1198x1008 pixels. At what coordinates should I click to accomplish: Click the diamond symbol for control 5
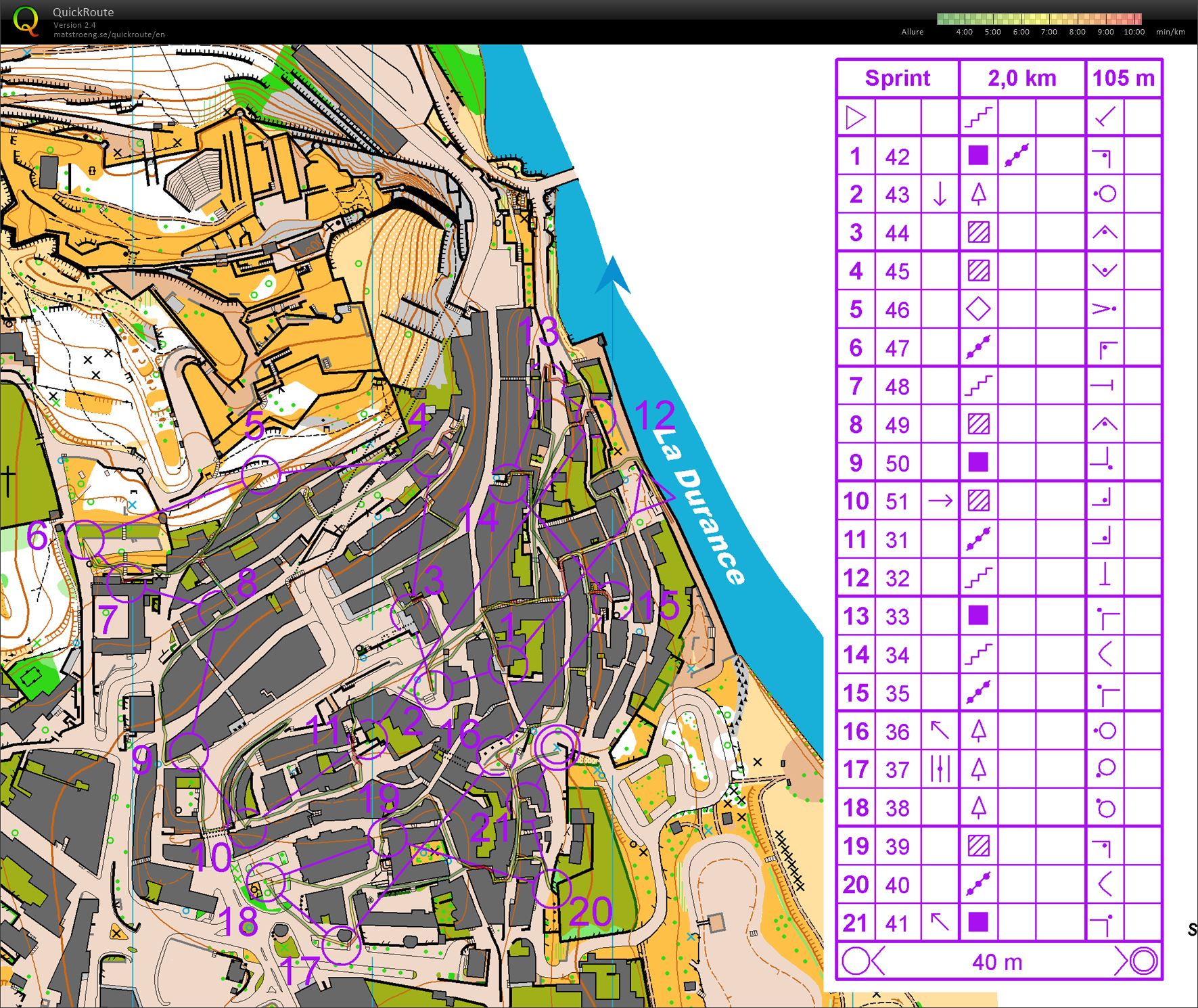(977, 309)
